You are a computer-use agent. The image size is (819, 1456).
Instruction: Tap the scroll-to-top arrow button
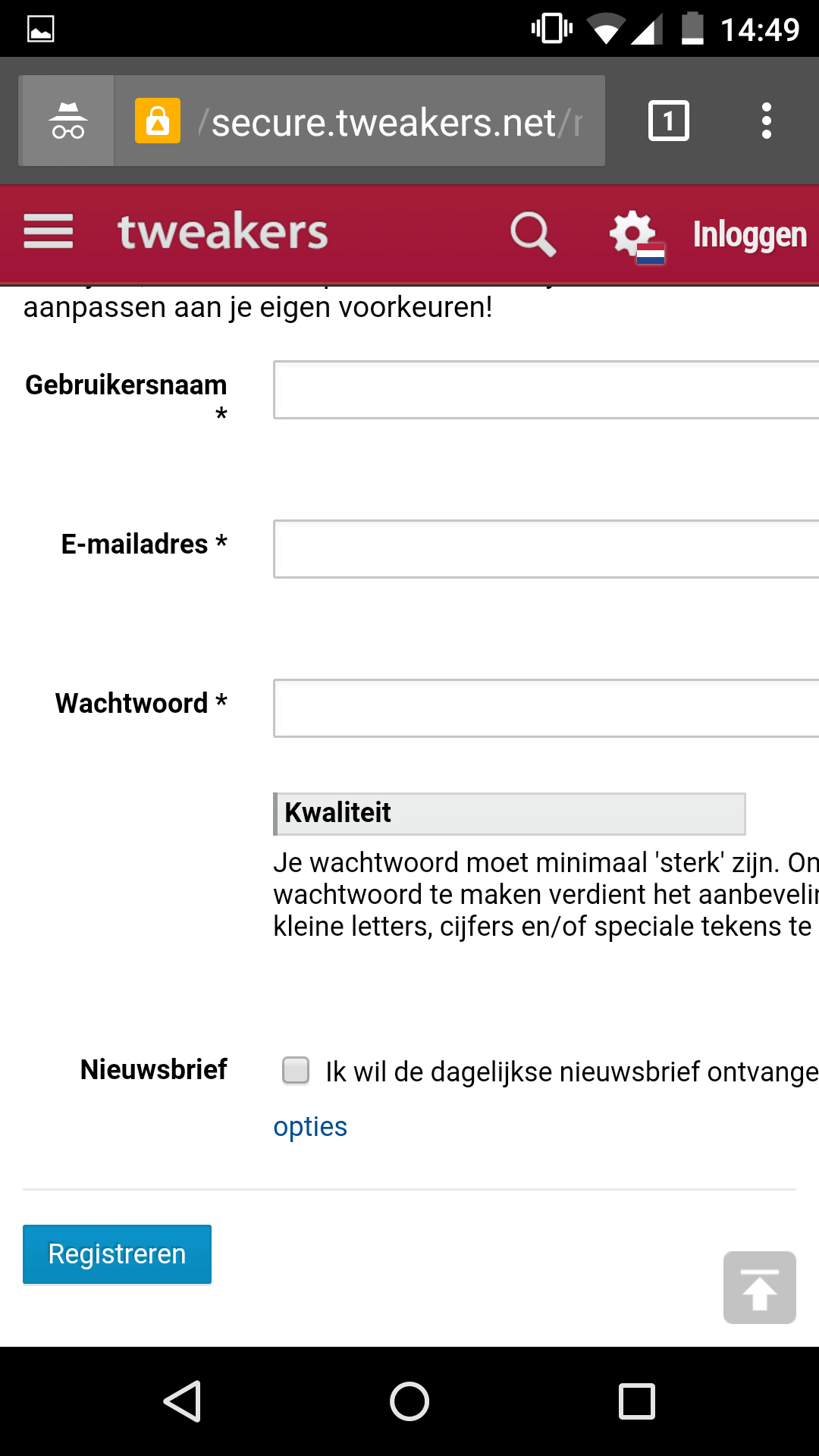pos(759,1288)
